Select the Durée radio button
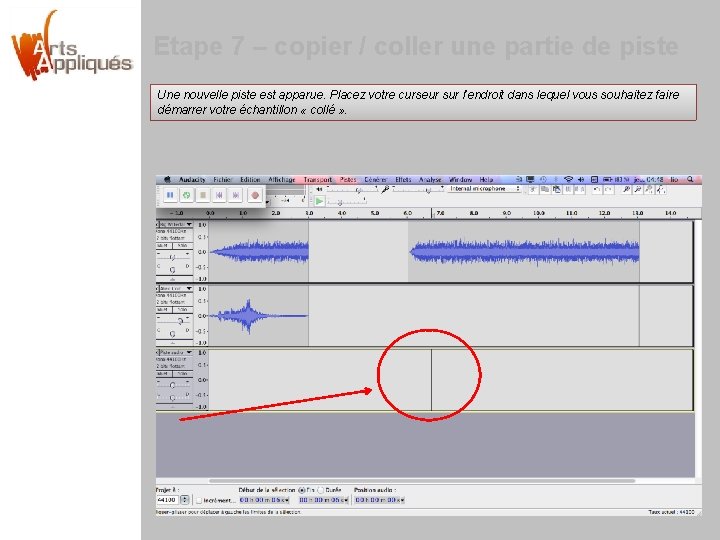This screenshot has width=720, height=540. pyautogui.click(x=321, y=490)
